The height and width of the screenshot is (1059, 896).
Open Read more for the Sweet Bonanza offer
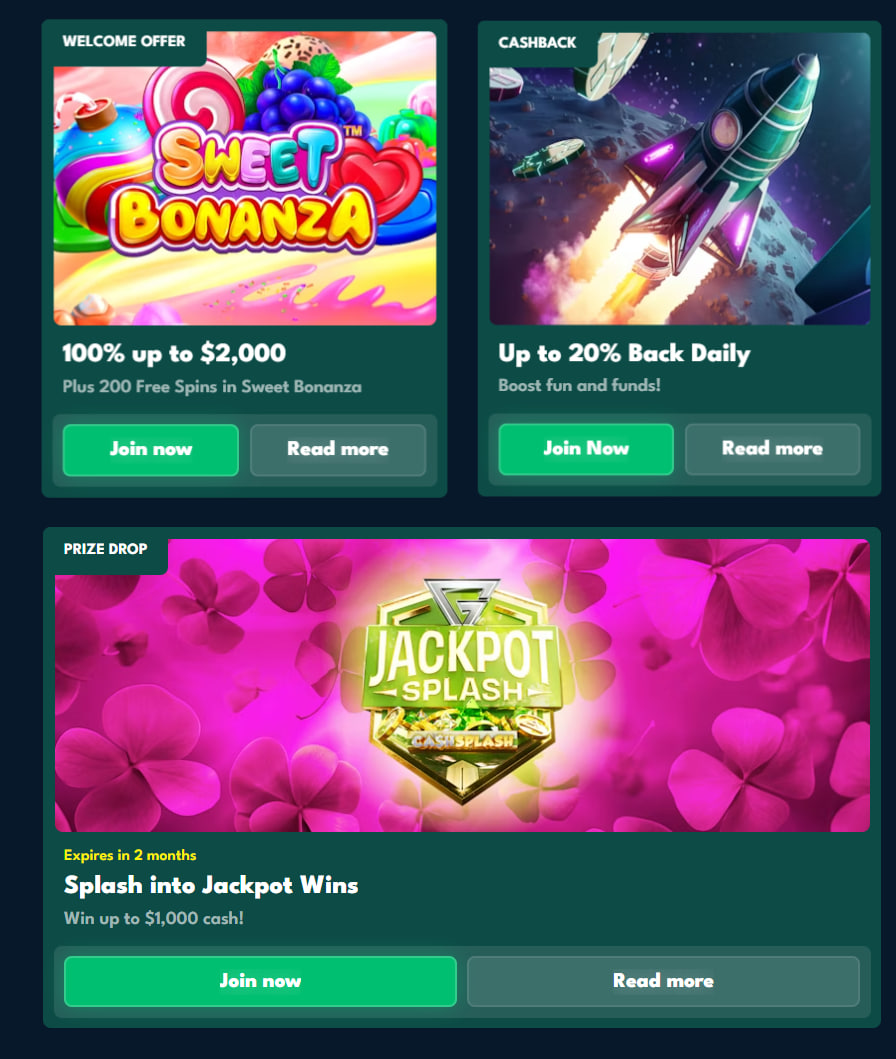coord(337,449)
